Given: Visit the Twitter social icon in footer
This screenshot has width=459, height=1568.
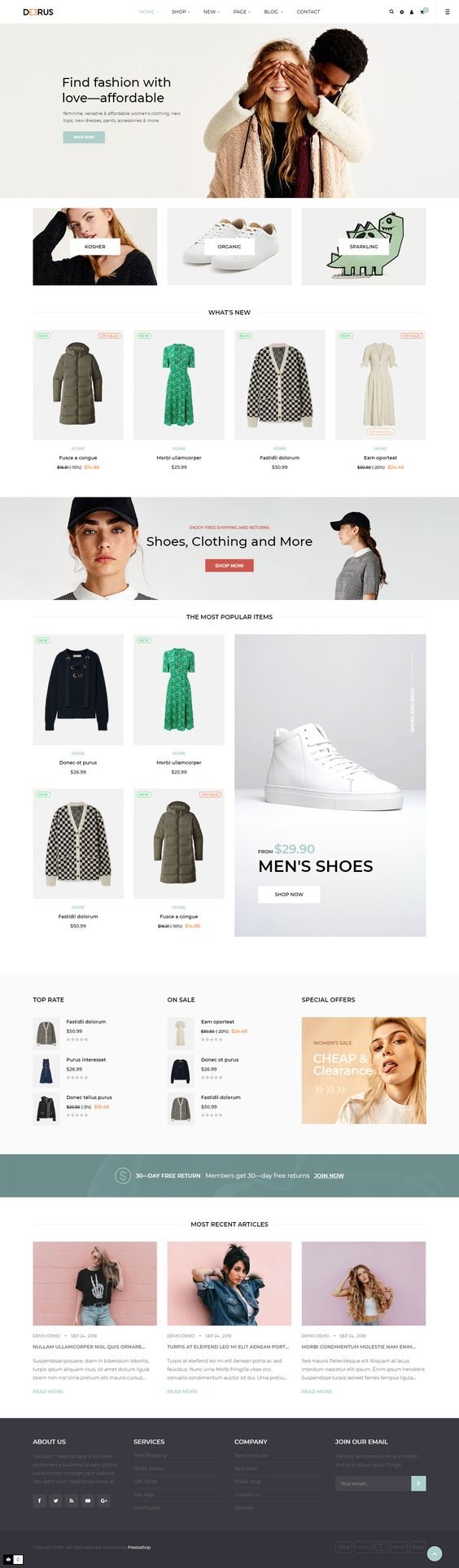Looking at the screenshot, I should (55, 1500).
